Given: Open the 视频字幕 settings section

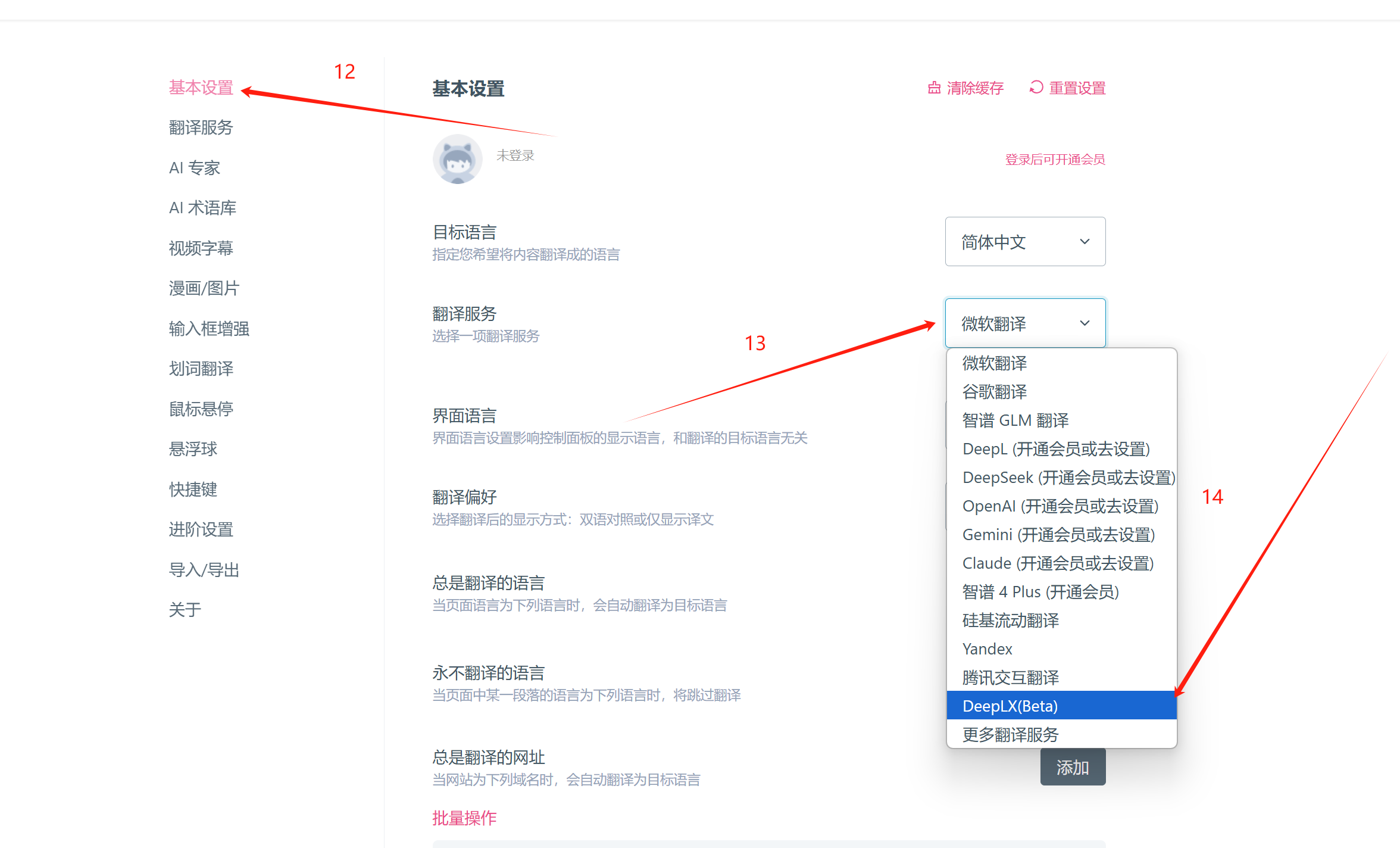Looking at the screenshot, I should (x=201, y=248).
